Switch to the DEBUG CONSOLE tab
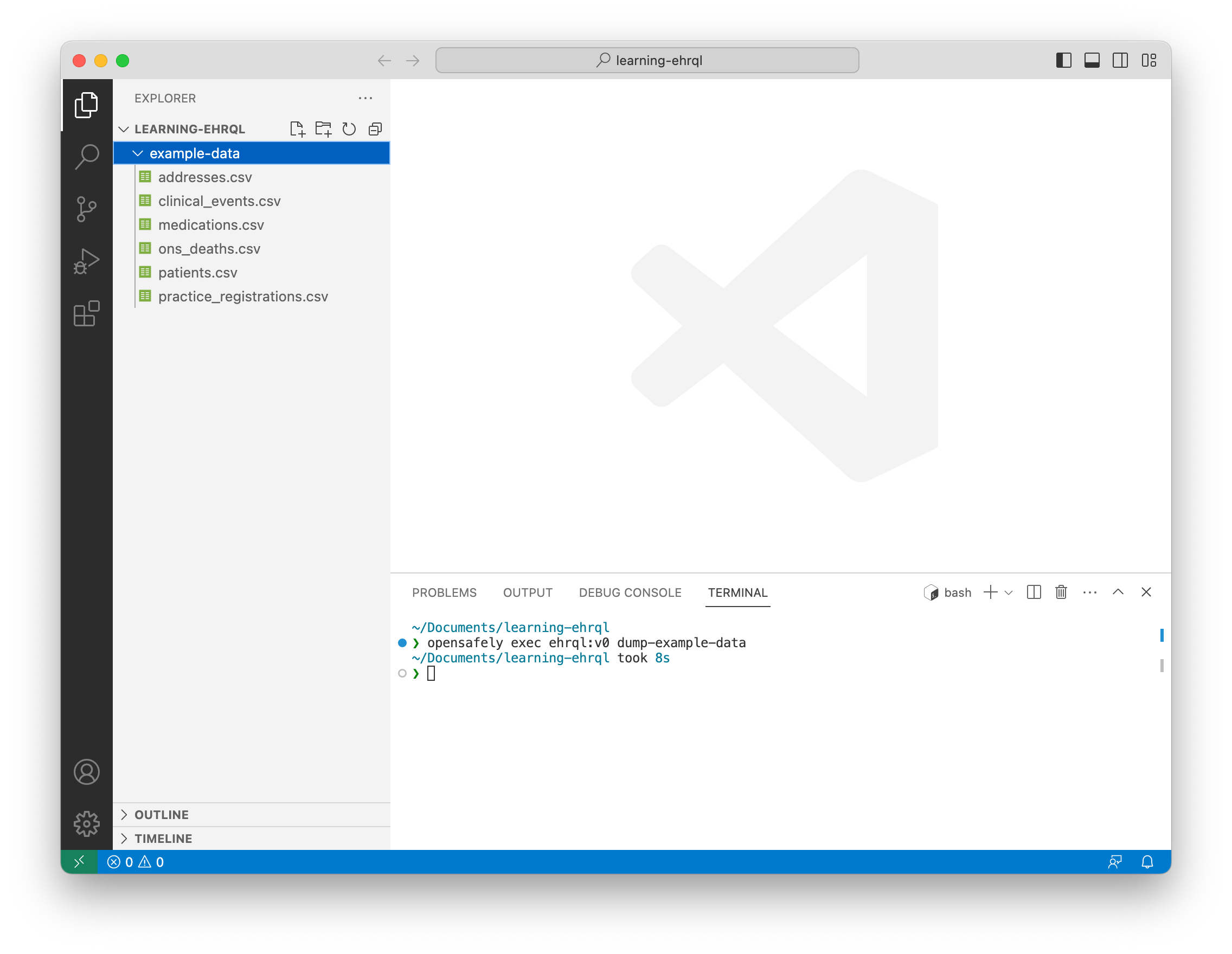The height and width of the screenshot is (954, 1232). (630, 592)
